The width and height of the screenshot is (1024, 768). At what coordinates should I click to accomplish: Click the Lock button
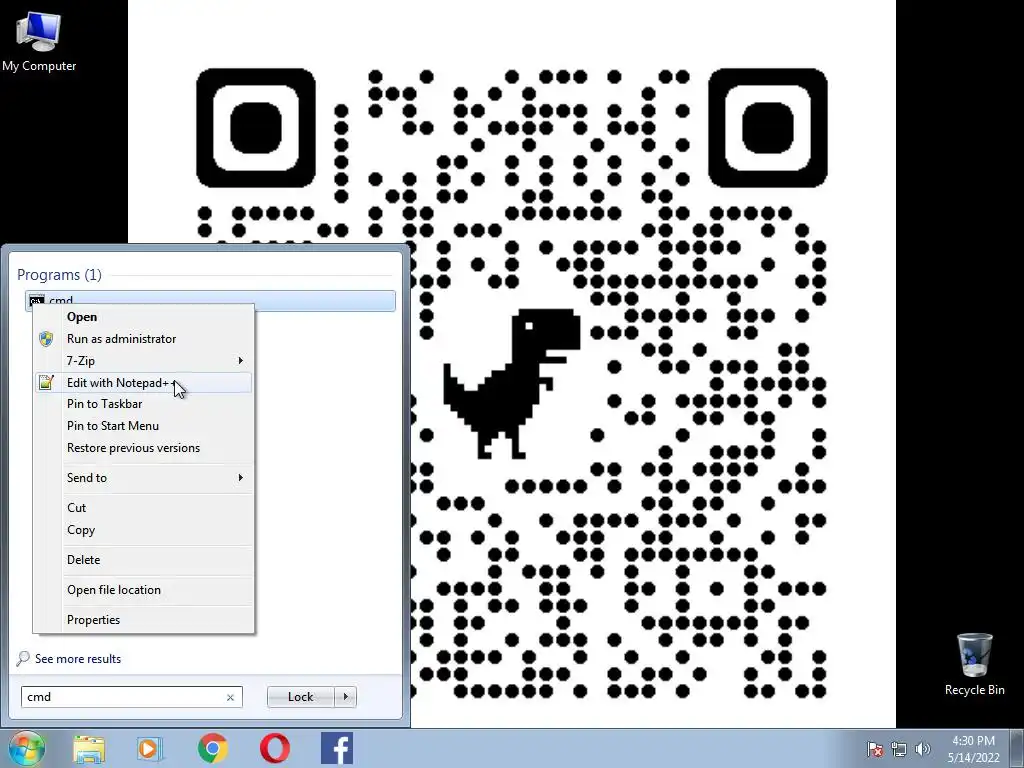click(300, 697)
